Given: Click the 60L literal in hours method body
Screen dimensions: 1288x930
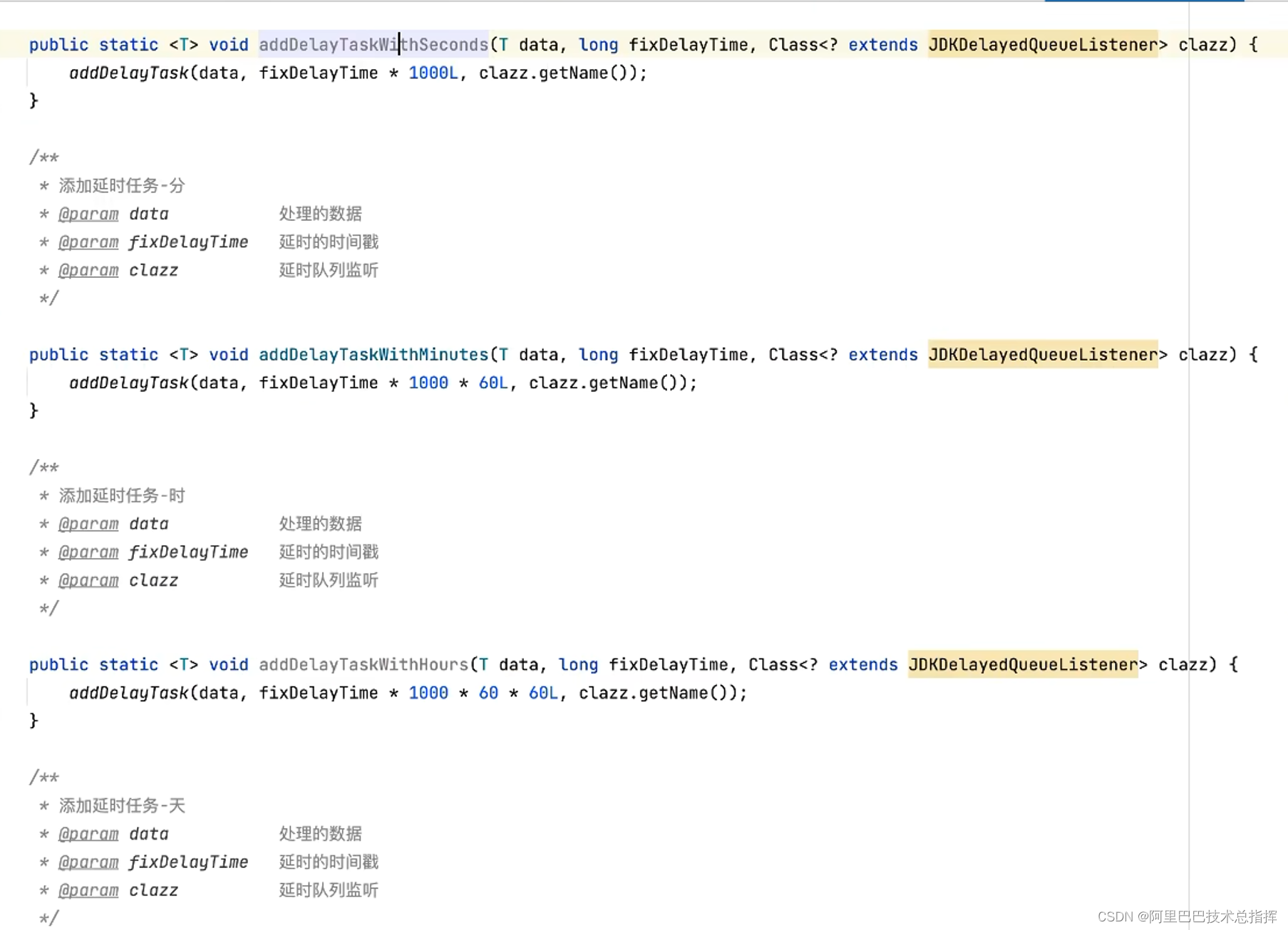Looking at the screenshot, I should pyautogui.click(x=543, y=693).
